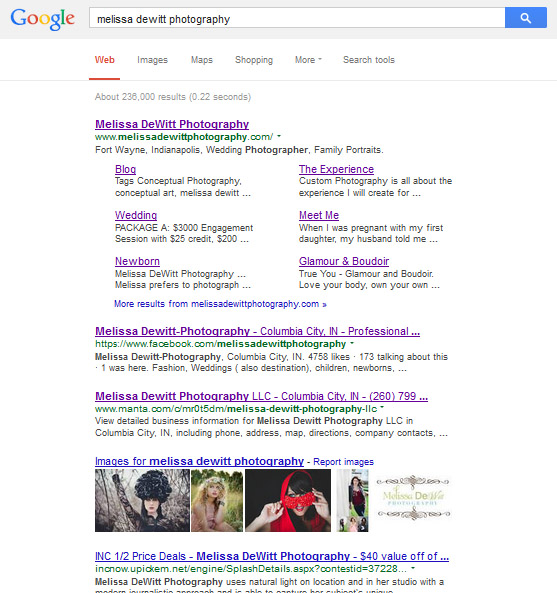
Task: Open thumbnail of woman with red hood
Action: click(x=288, y=500)
